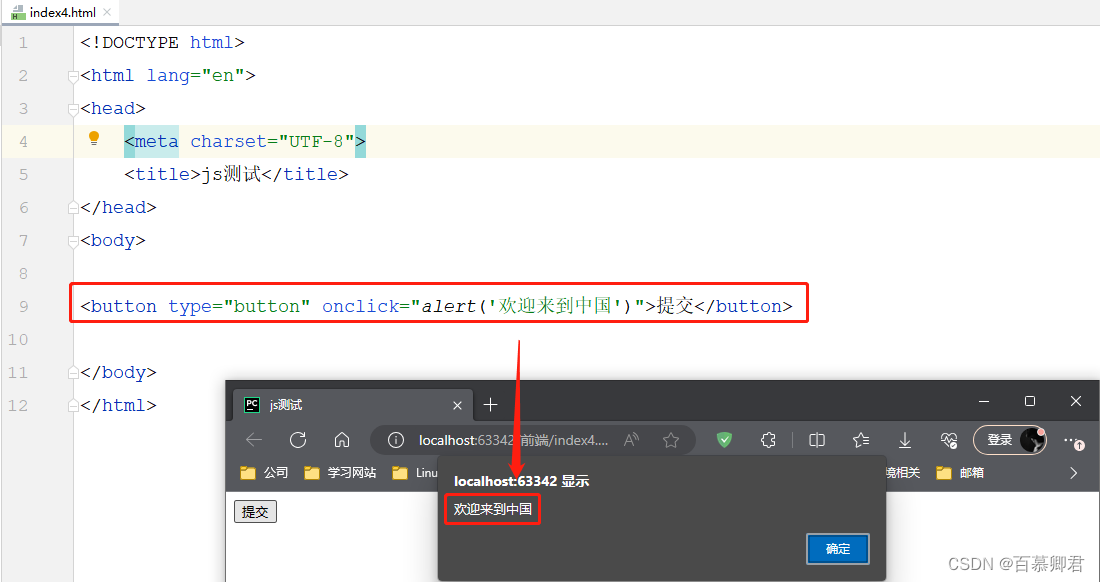This screenshot has height=582, width=1100.
Task: Click the DOCTYPE html line
Action: 162,43
